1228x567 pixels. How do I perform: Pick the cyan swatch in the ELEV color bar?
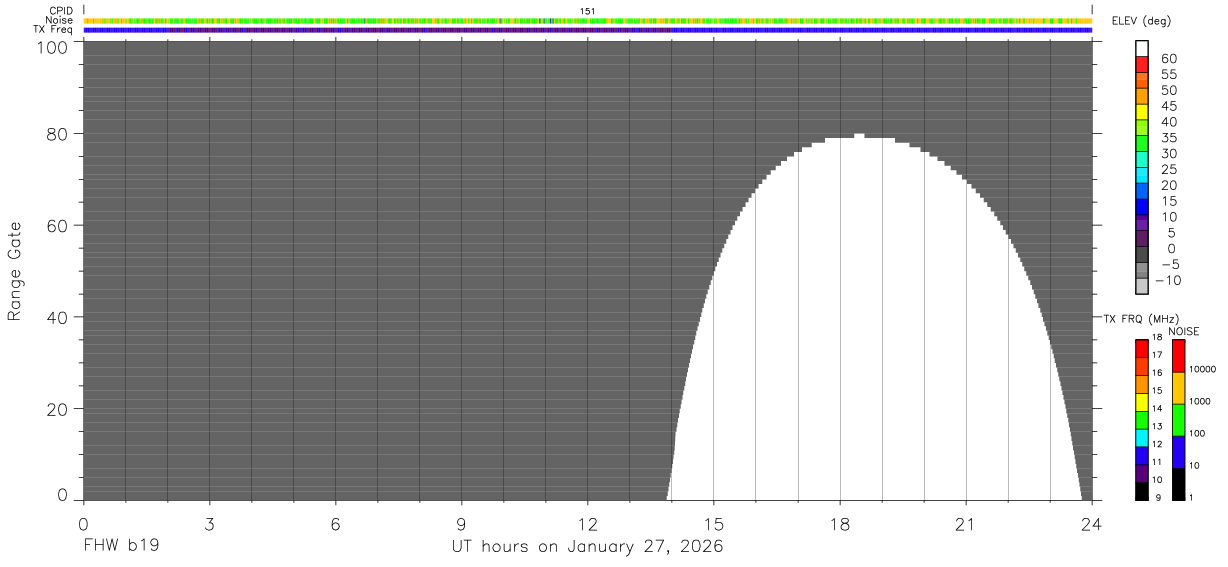pos(1142,175)
